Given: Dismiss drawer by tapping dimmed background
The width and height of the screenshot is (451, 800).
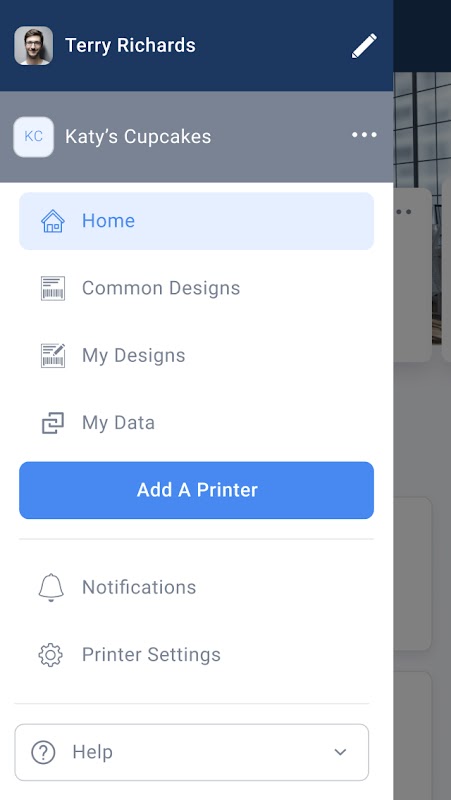Looking at the screenshot, I should click(x=422, y=434).
